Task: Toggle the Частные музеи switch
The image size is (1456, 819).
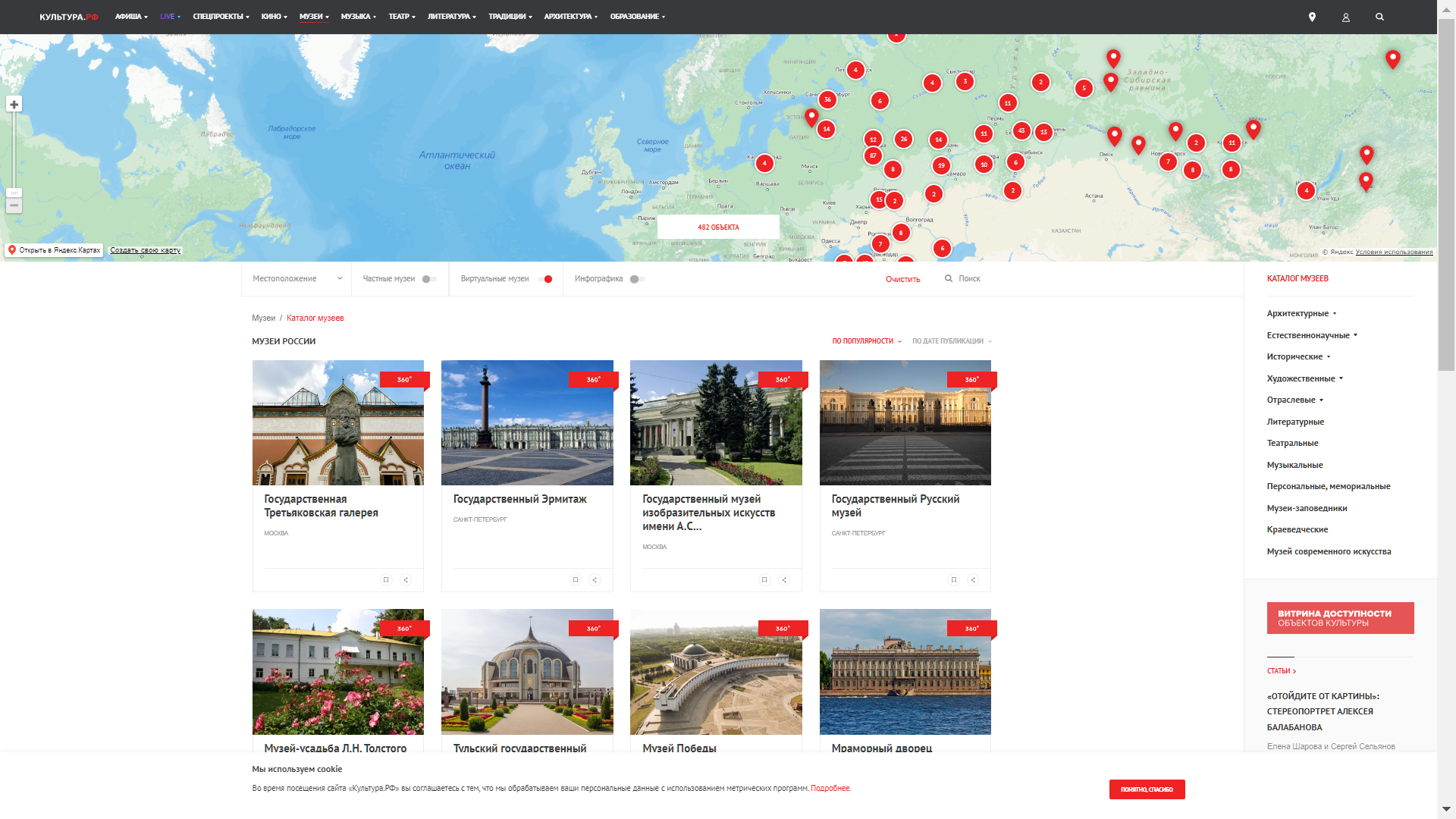Action: coord(429,279)
